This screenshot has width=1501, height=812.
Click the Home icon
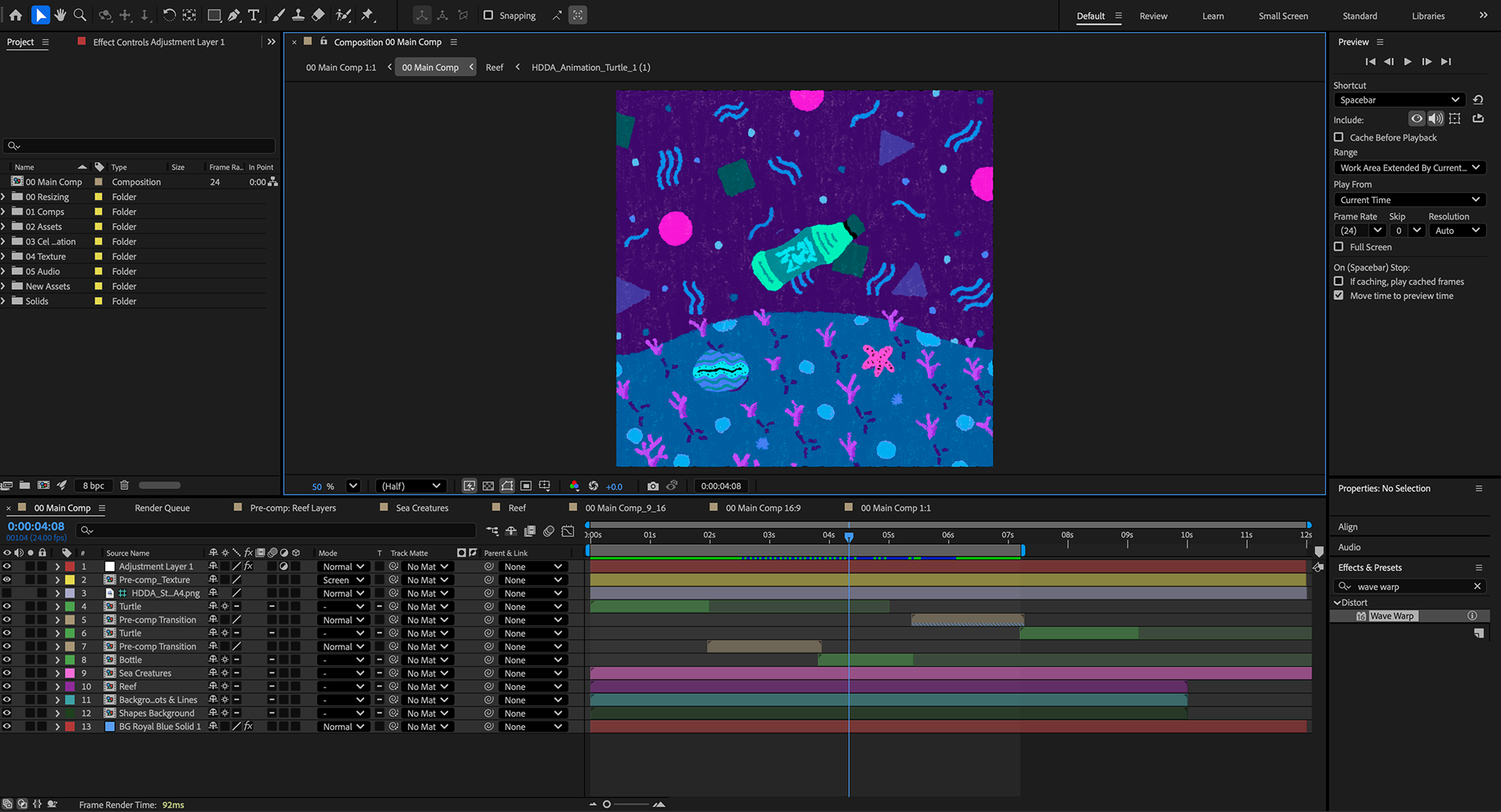16,15
